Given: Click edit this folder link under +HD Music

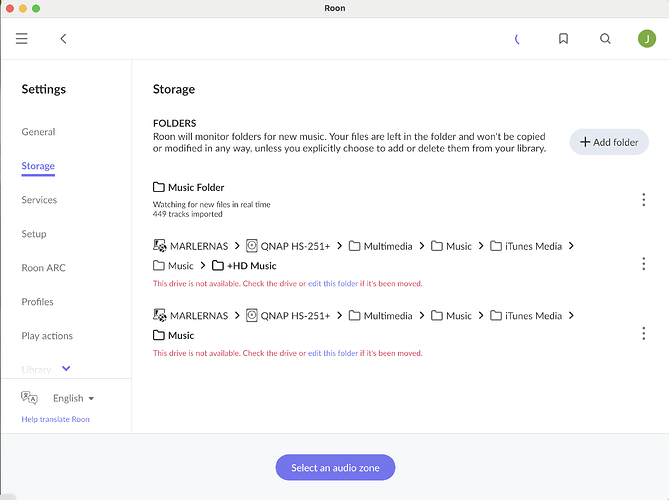Looking at the screenshot, I should pyautogui.click(x=333, y=283).
